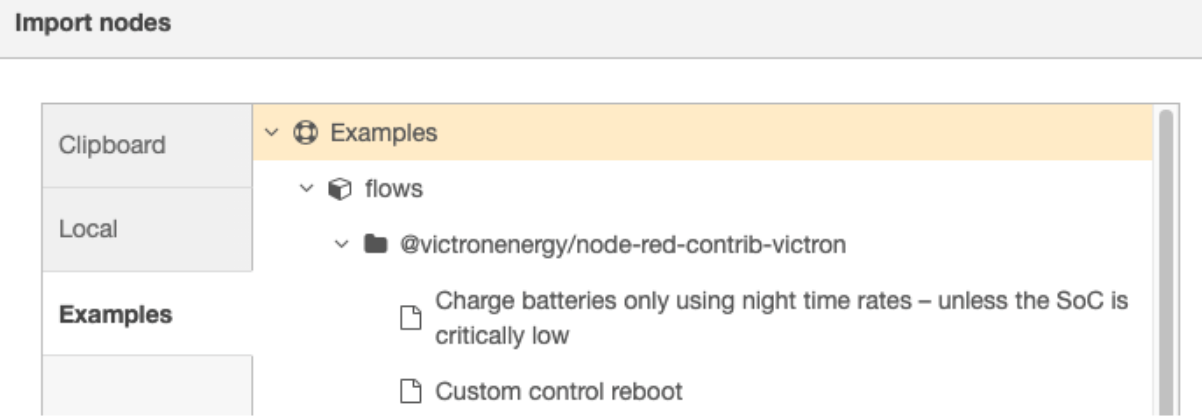This screenshot has height=417, width=1202.
Task: Collapse the @victronenergy folder chevron
Action: (x=342, y=245)
